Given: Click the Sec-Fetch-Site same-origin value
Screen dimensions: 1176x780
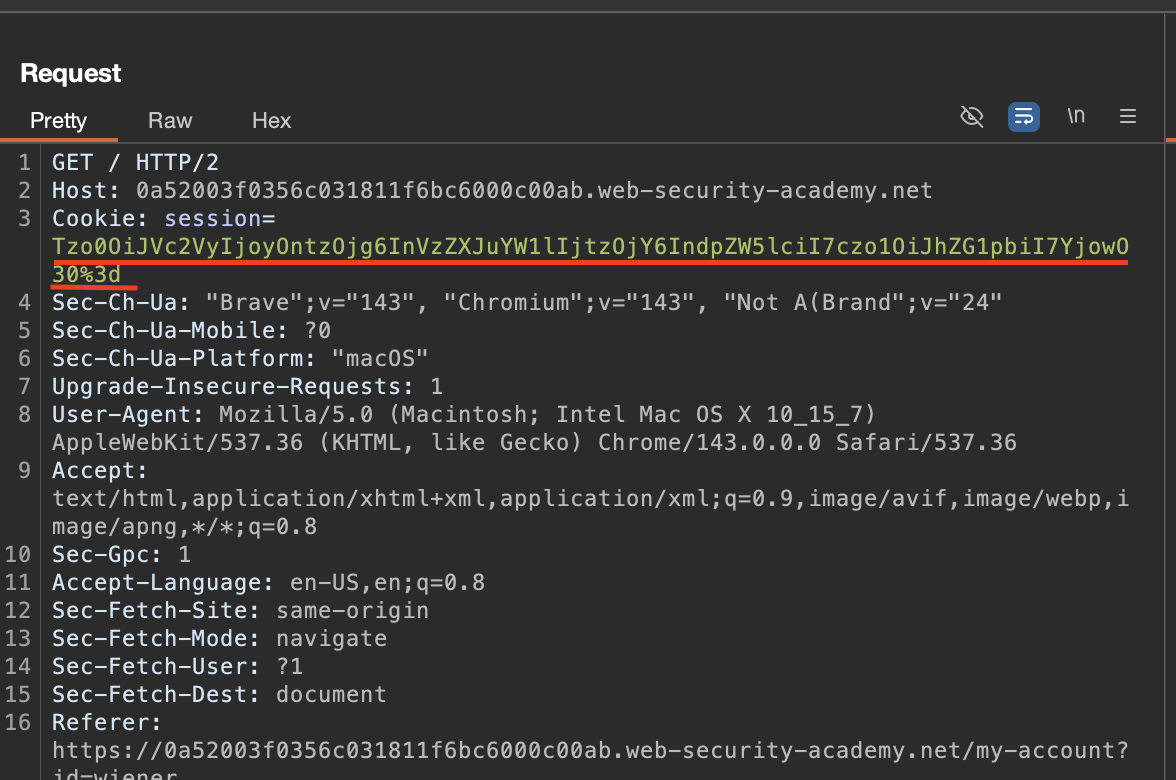Looking at the screenshot, I should (x=352, y=610).
